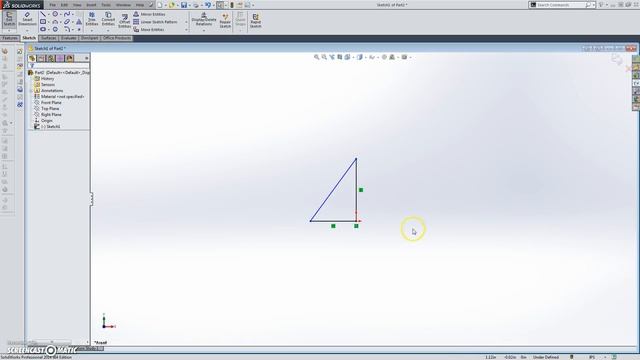640x360 pixels.
Task: Expand the Linear Sketch Pattern dropdown arrow
Action: point(187,22)
